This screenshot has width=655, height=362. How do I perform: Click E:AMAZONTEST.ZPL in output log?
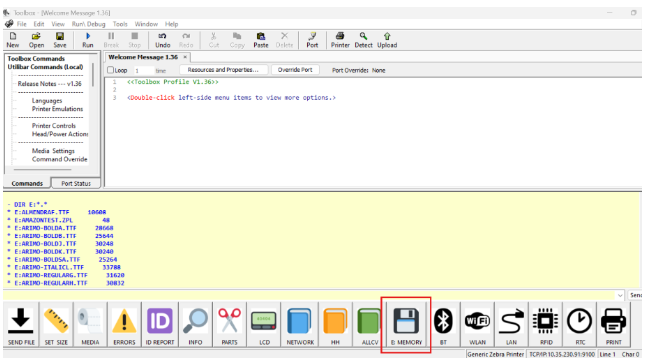[43, 220]
